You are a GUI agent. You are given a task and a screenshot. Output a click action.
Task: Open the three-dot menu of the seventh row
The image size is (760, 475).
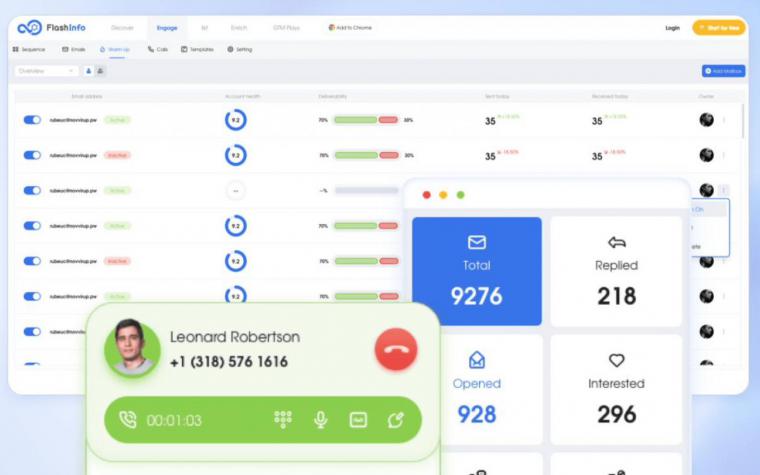point(724,332)
